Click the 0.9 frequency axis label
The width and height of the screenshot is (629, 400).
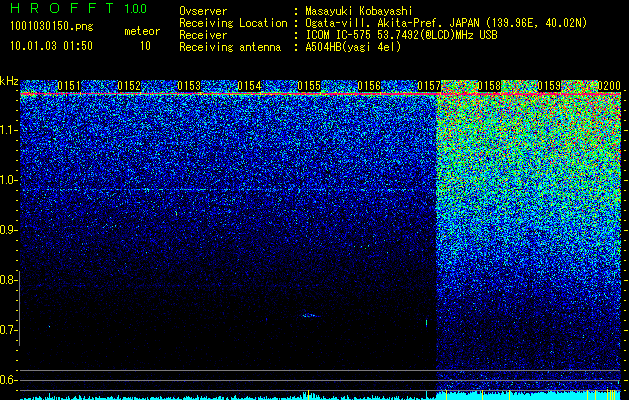9,230
